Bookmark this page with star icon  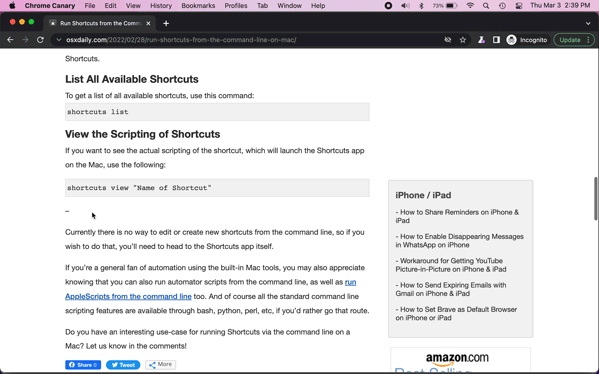point(463,40)
